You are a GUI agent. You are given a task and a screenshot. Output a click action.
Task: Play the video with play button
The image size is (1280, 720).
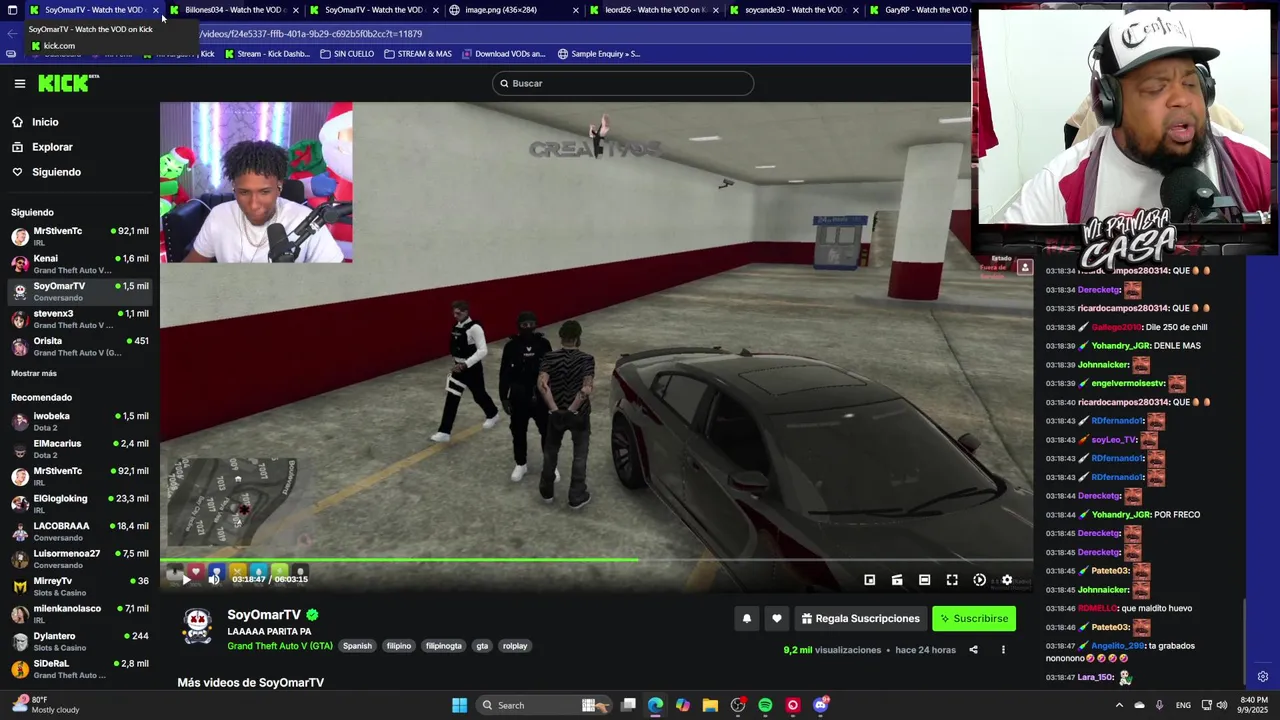pyautogui.click(x=186, y=579)
